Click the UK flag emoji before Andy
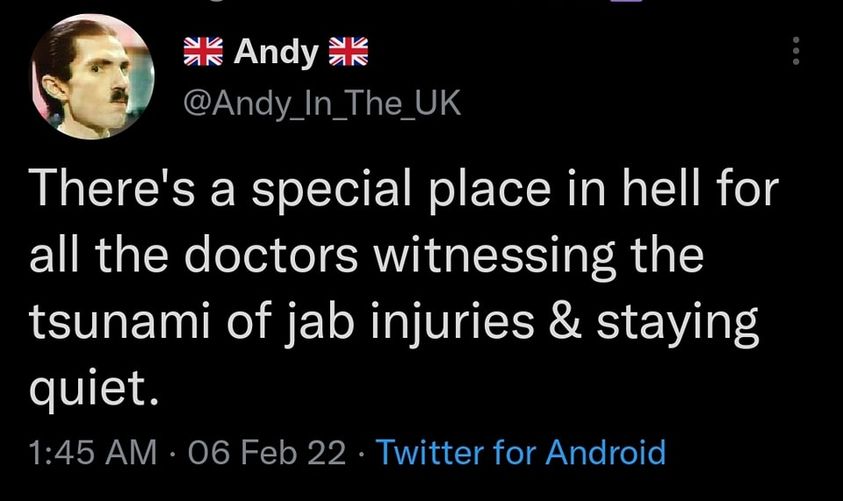Screen dimensions: 843x501 pos(203,53)
